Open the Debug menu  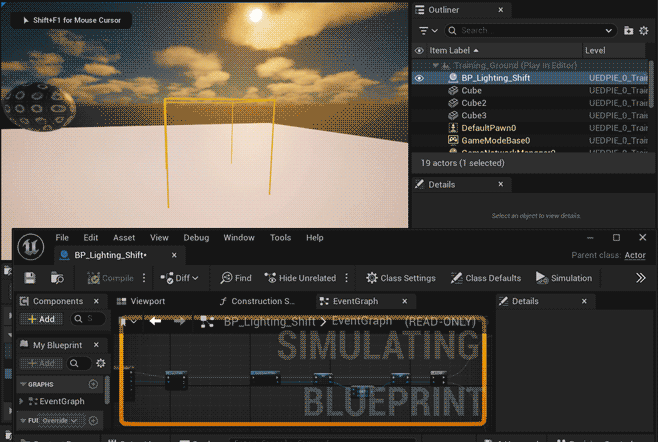tap(196, 238)
